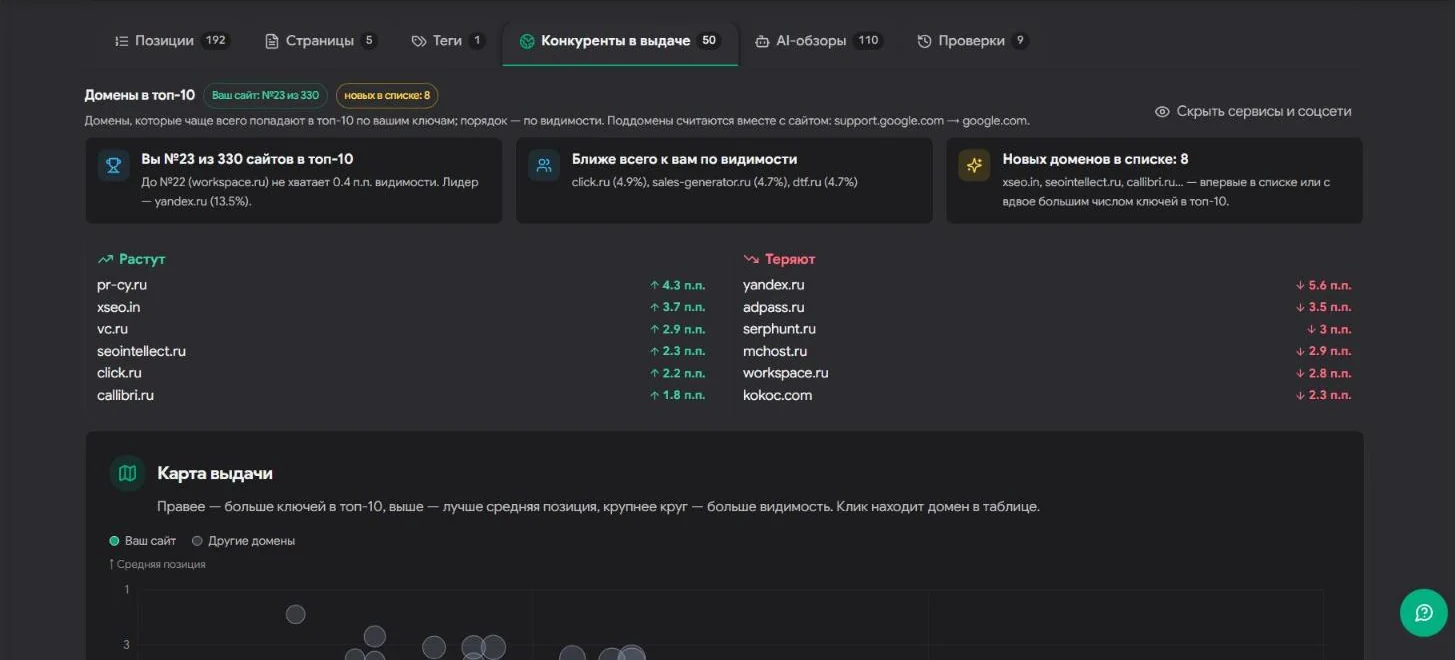The width and height of the screenshot is (1455, 660).
Task: Select xseo.in in the growing list
Action: pos(118,307)
